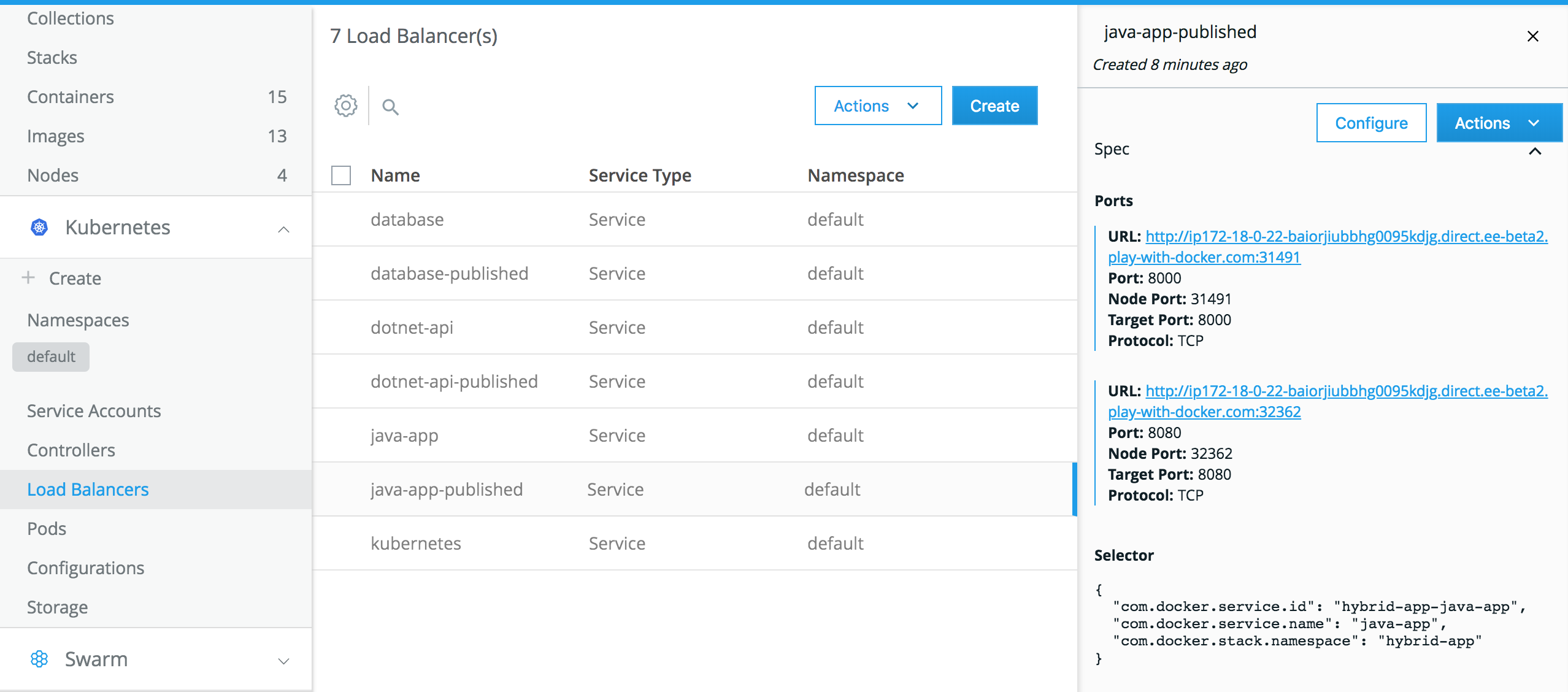Close the java-app-published details panel
Screen dimensions: 1568x692
[1532, 36]
